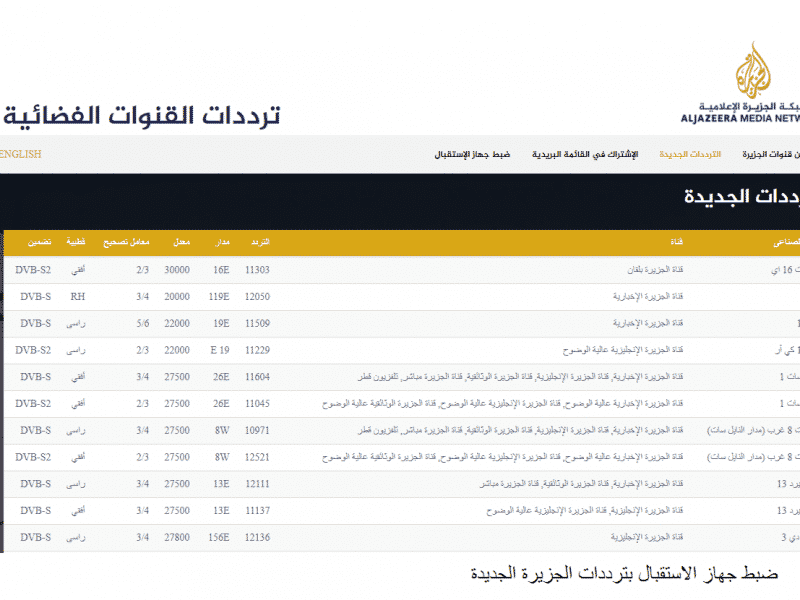The image size is (800, 600).
Task: Select the frequency value 11229
Action: (257, 350)
